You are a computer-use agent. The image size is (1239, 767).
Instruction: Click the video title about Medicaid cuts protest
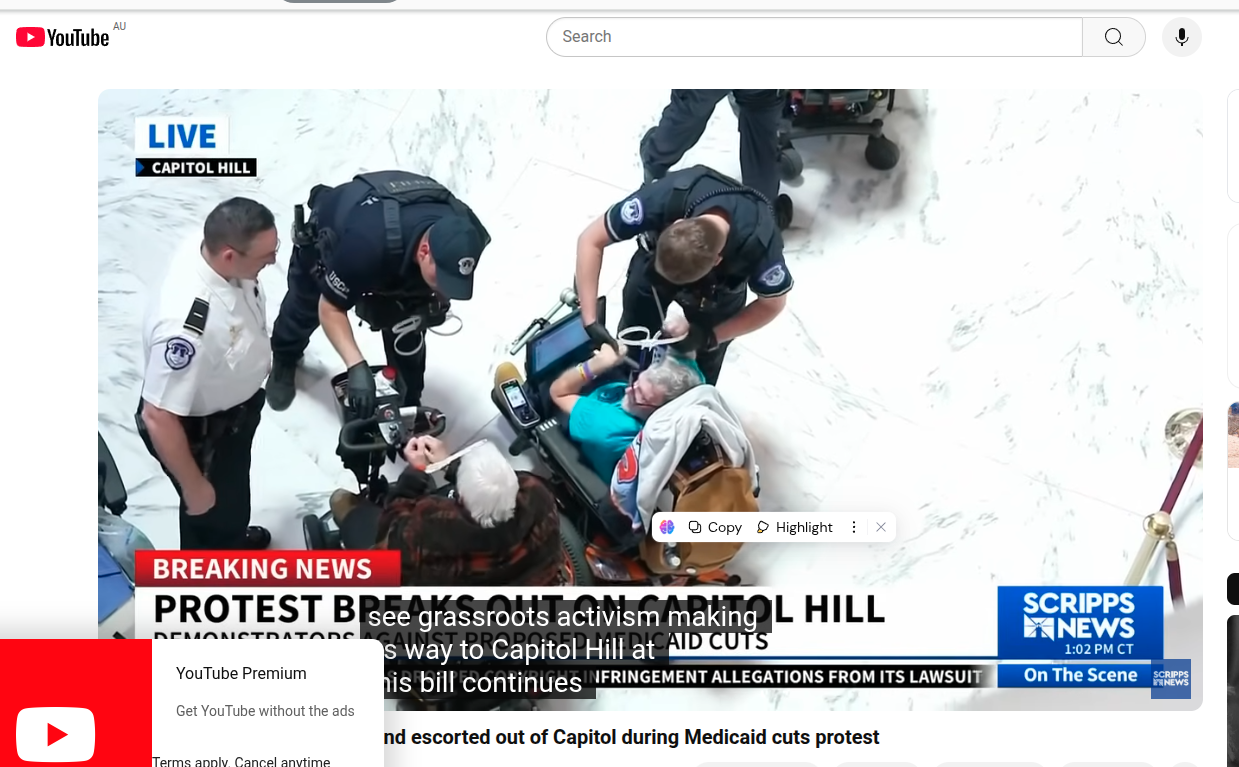tap(630, 737)
